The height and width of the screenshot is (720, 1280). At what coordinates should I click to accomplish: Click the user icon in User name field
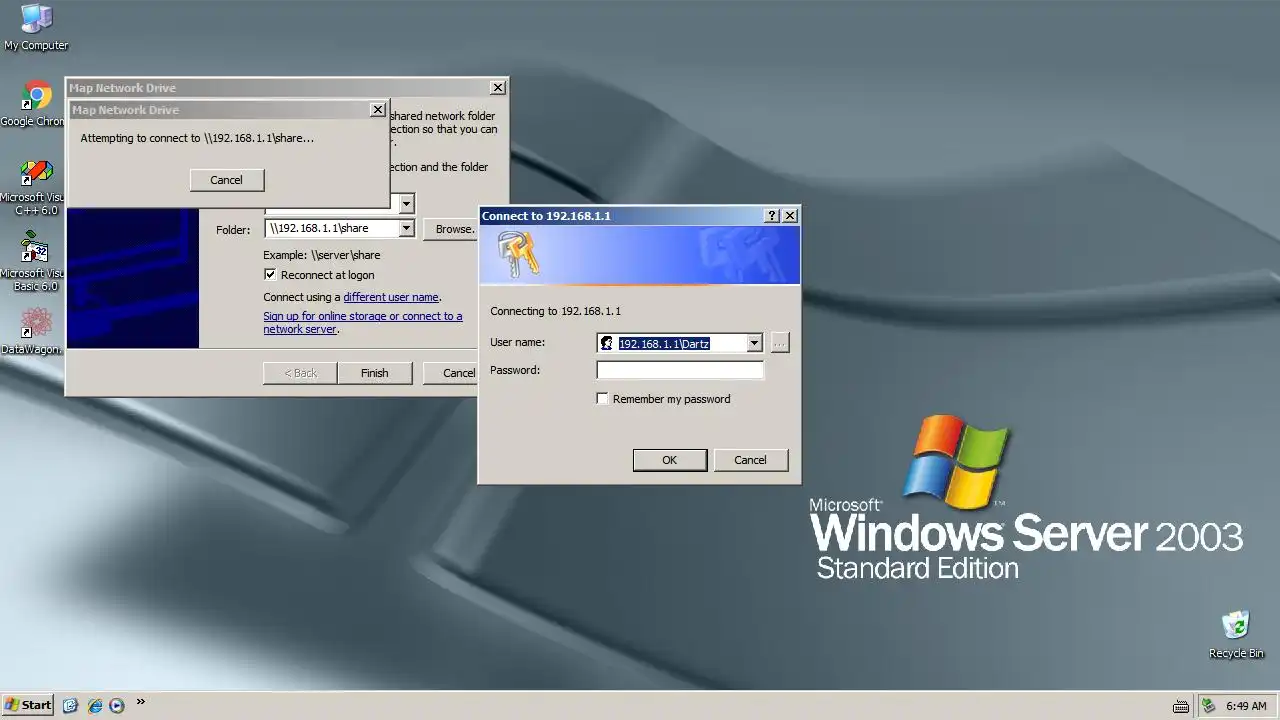[x=606, y=343]
